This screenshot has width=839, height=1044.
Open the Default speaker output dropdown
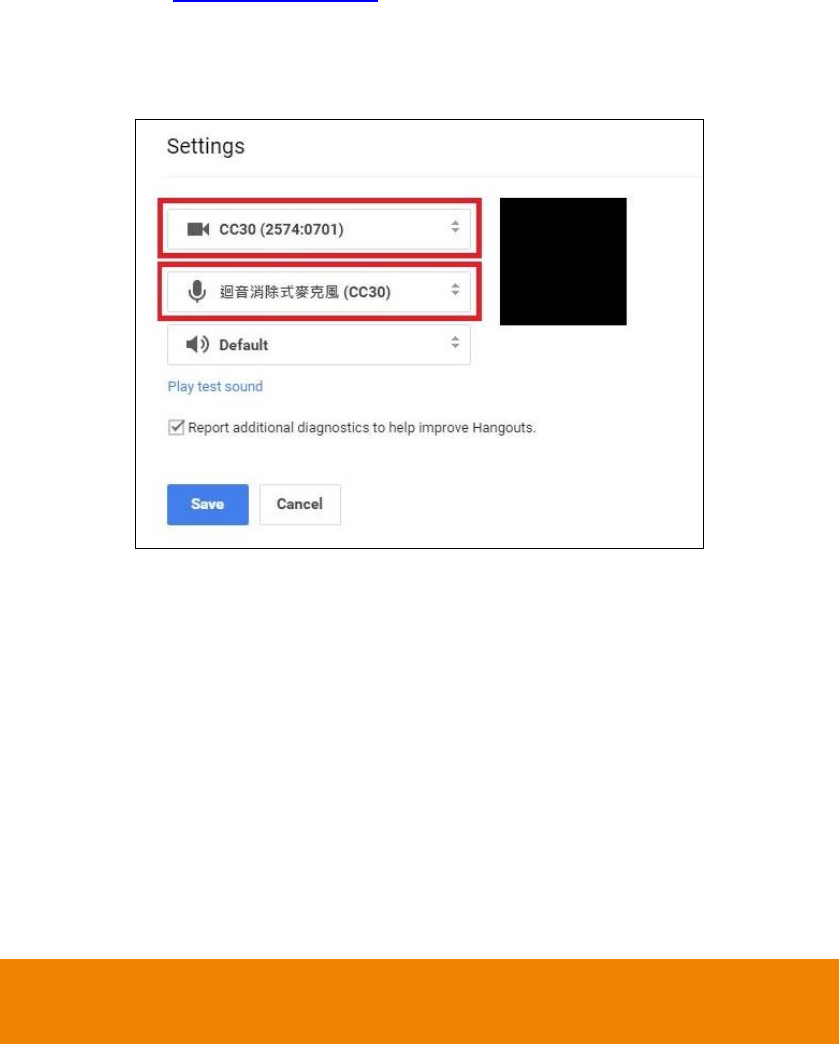coord(319,345)
